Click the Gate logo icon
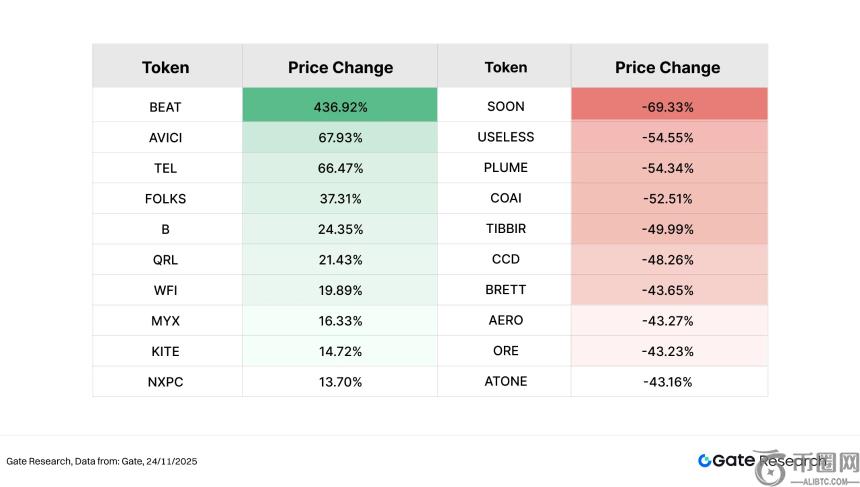 pyautogui.click(x=705, y=461)
